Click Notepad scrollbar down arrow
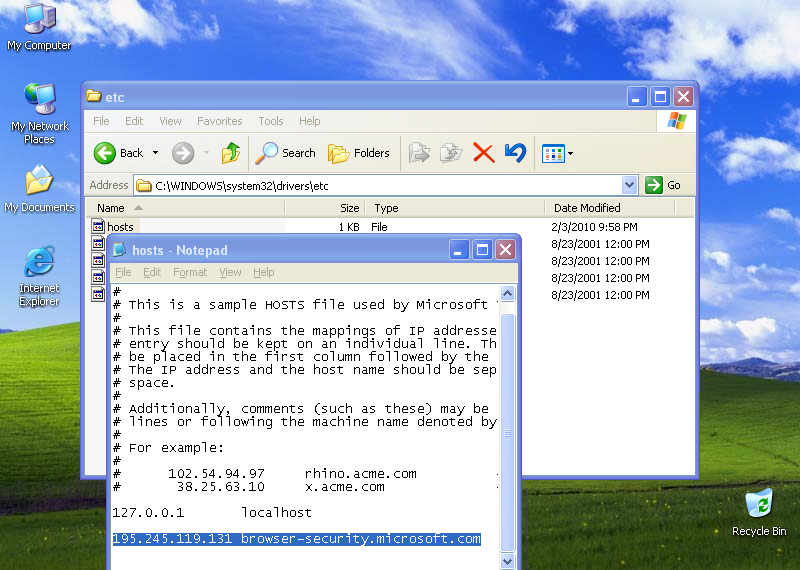This screenshot has width=800, height=570. 507,561
